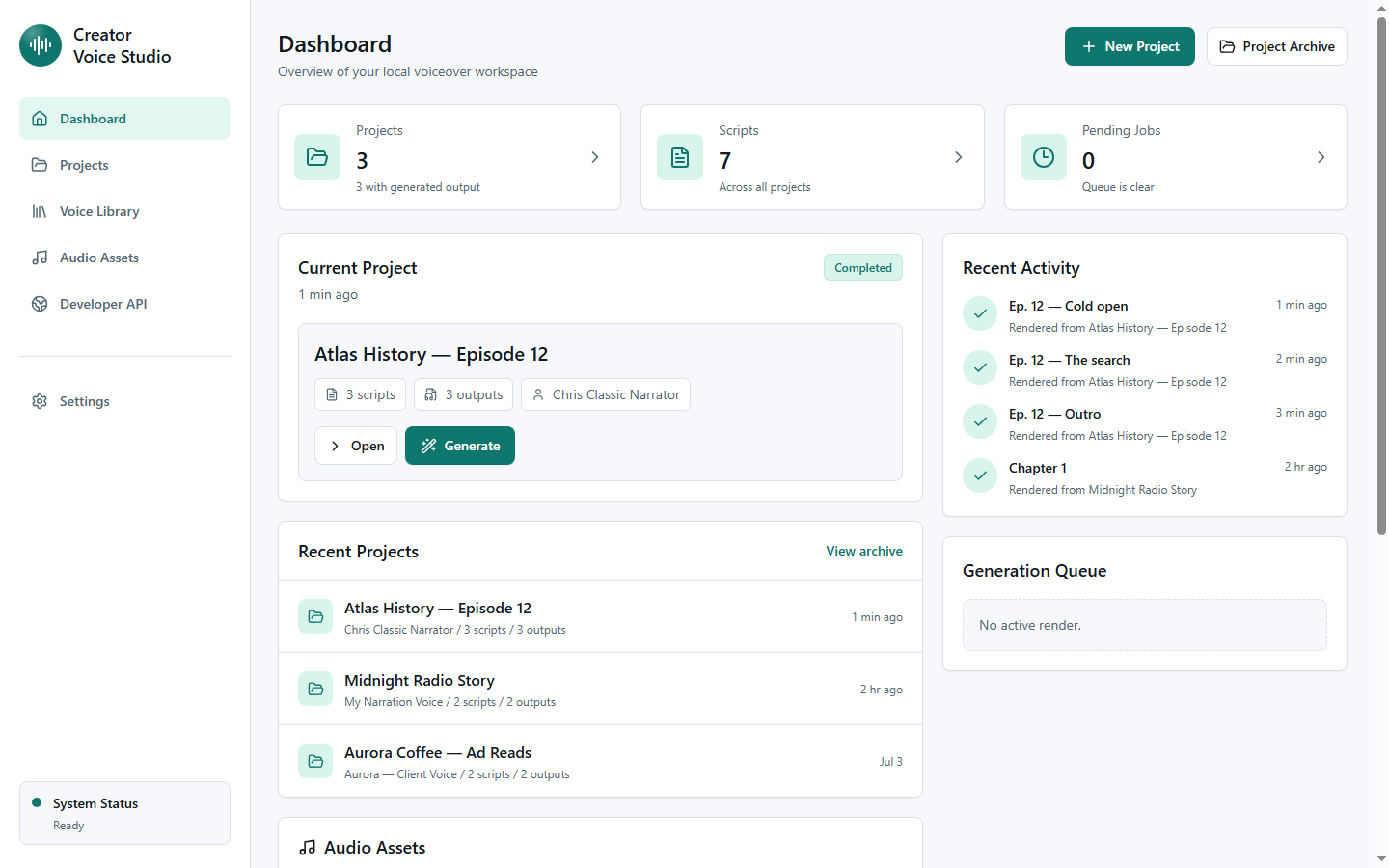Click the scrollbar up arrow

click(1381, 8)
